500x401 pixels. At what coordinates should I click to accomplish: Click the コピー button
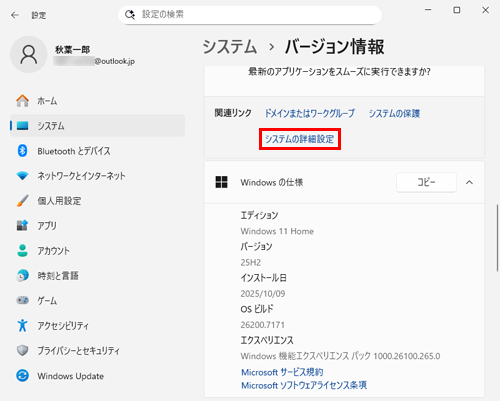tap(426, 182)
